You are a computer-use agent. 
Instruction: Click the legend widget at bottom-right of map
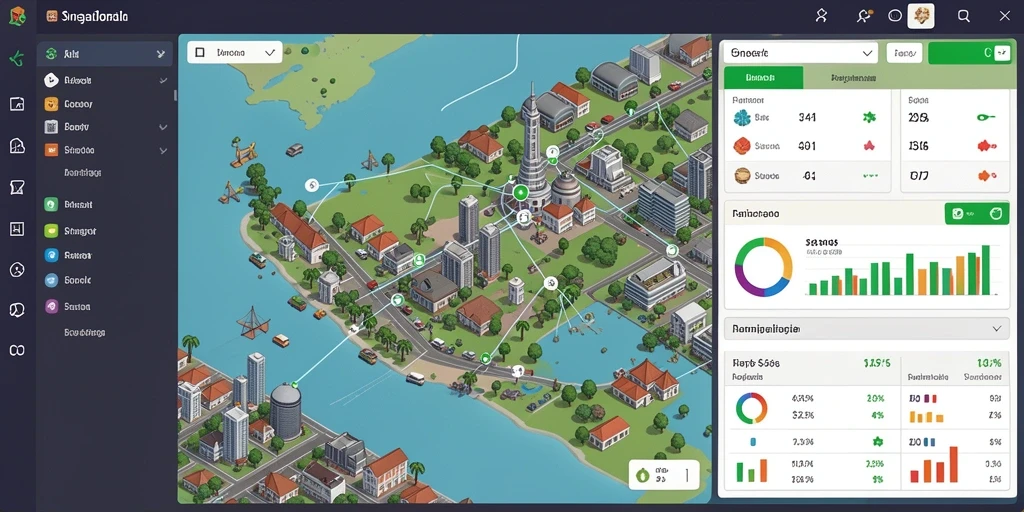coord(664,475)
